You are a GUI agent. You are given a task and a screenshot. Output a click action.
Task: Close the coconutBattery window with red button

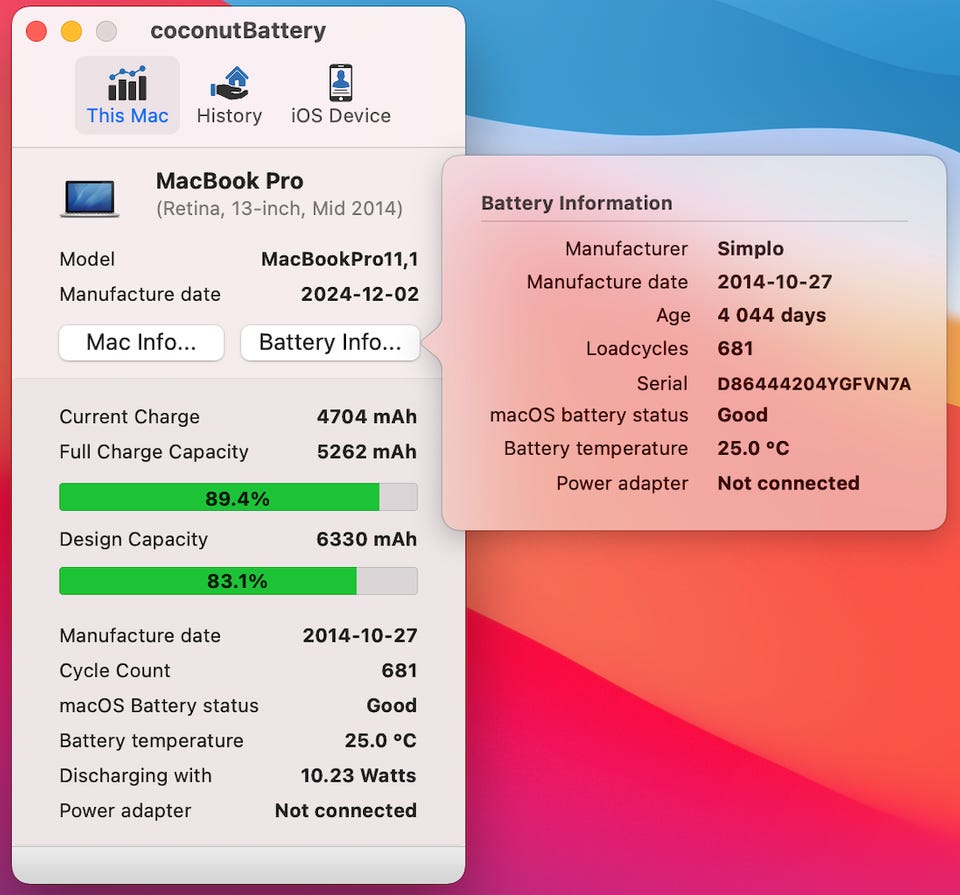point(37,31)
